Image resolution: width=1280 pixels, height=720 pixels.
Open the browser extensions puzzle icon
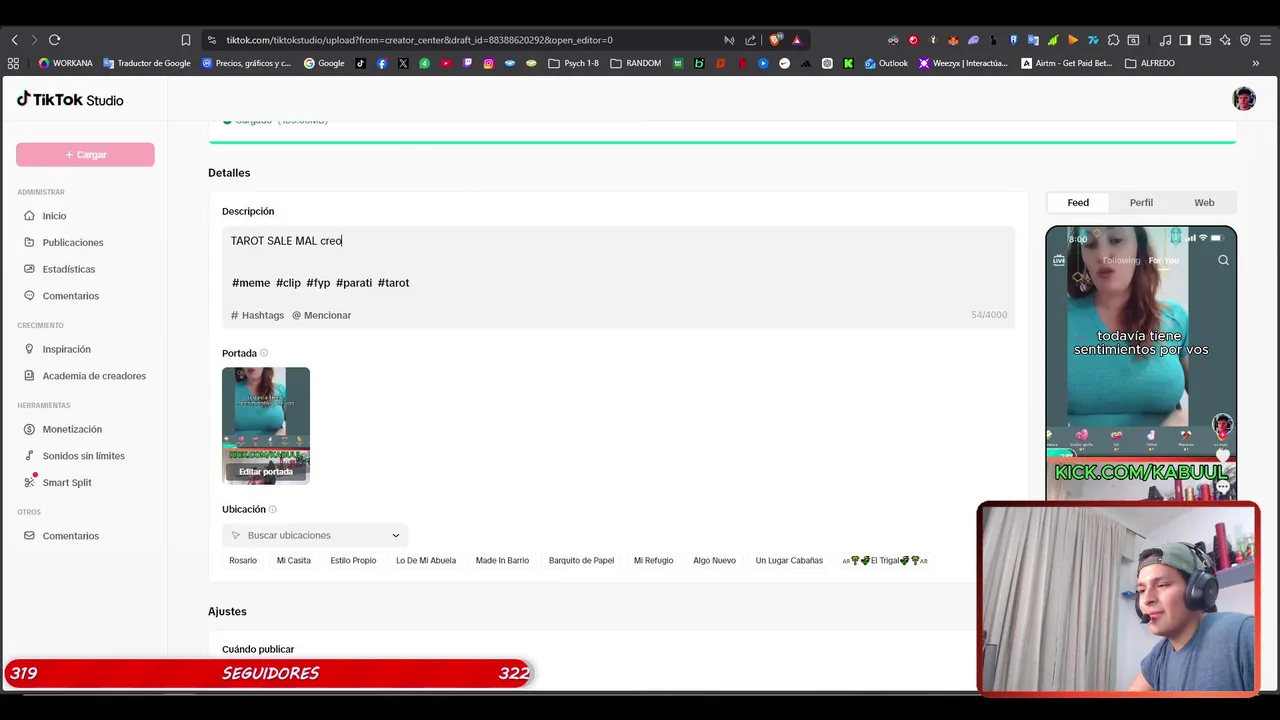[1113, 40]
